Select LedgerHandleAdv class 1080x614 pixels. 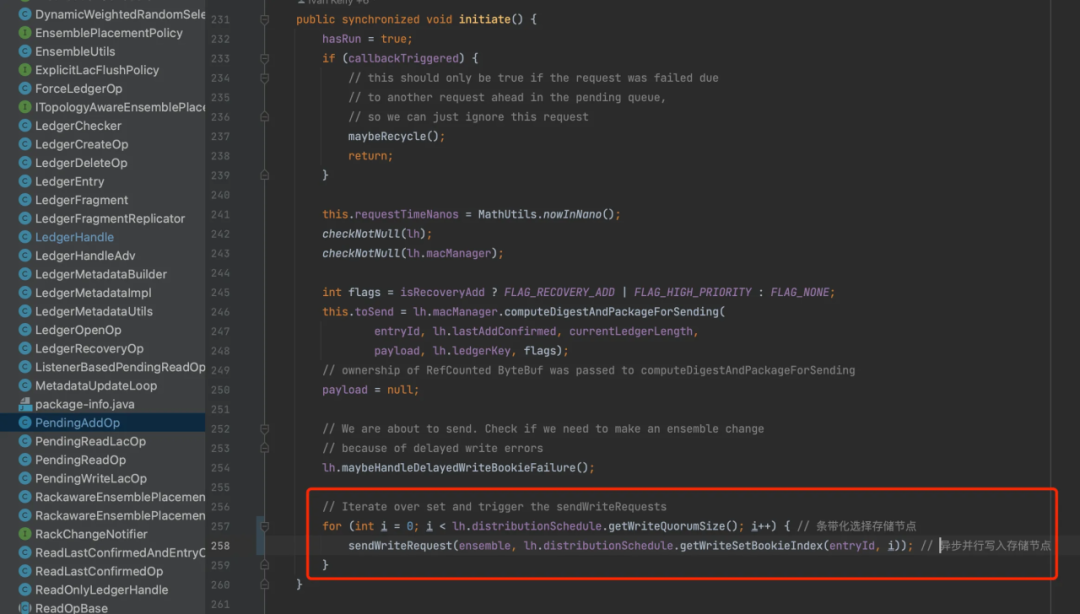click(x=85, y=256)
